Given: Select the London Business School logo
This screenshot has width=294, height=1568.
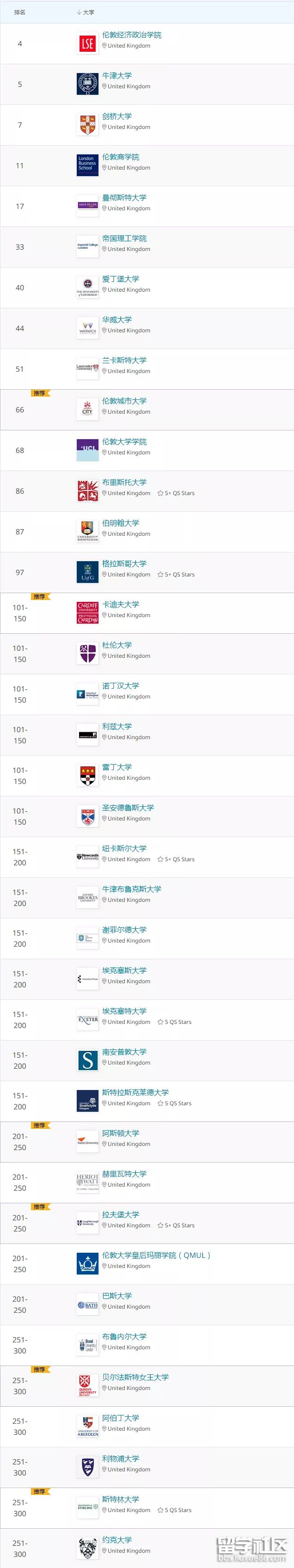Looking at the screenshot, I should tap(88, 165).
